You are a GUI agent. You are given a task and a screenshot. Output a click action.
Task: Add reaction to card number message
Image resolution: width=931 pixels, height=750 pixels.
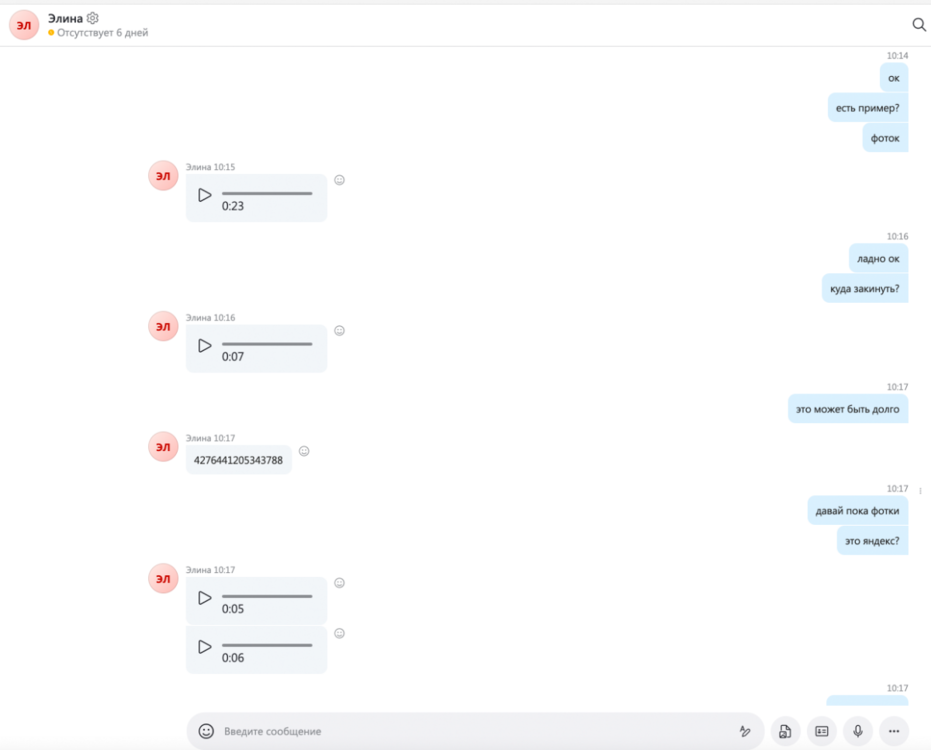pos(304,451)
